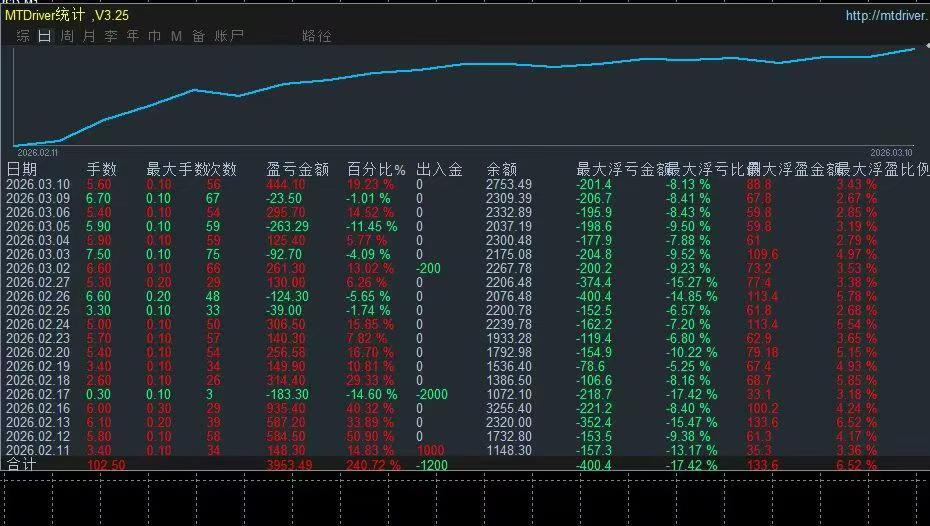Select the 2026.02.19 date row
This screenshot has height=526, width=930.
tap(38, 366)
